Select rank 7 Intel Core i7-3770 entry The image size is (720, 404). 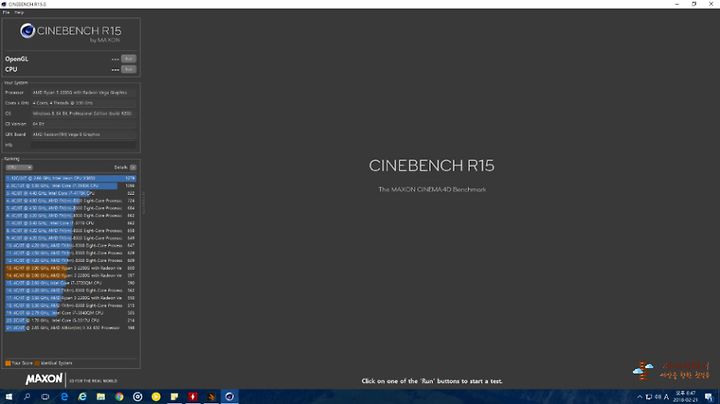point(71,223)
